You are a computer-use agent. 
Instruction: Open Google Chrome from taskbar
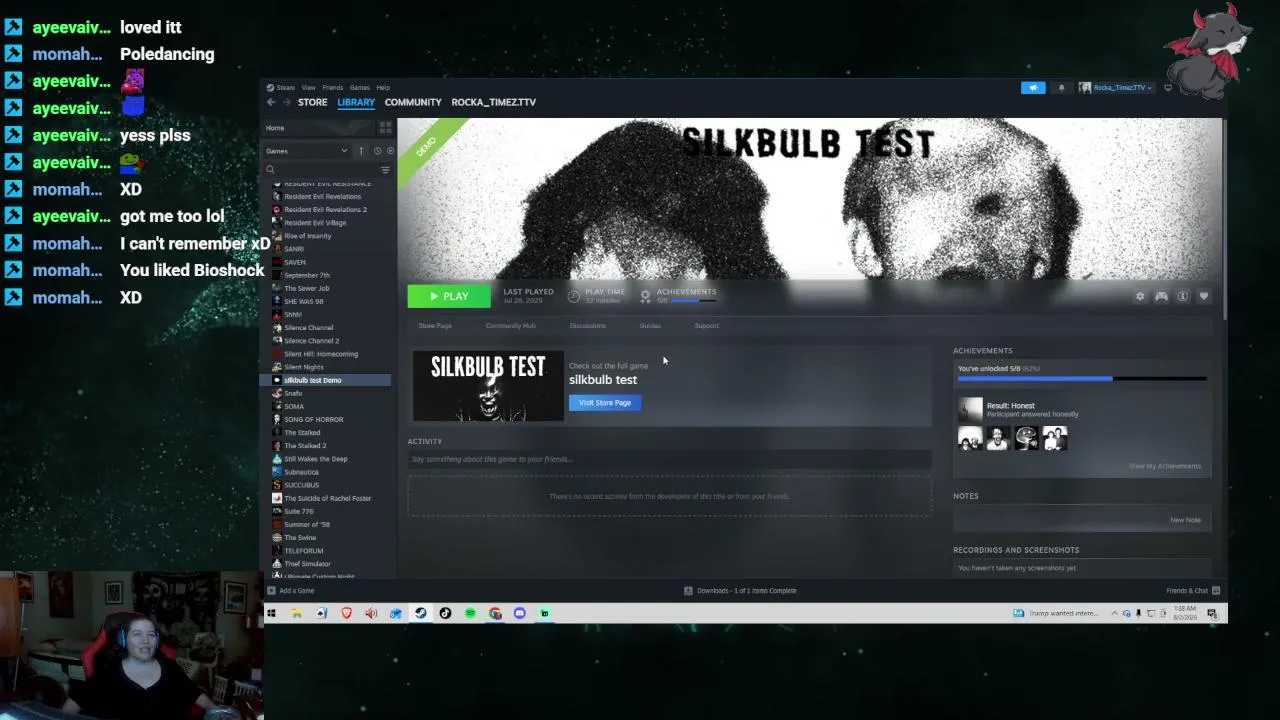click(495, 613)
